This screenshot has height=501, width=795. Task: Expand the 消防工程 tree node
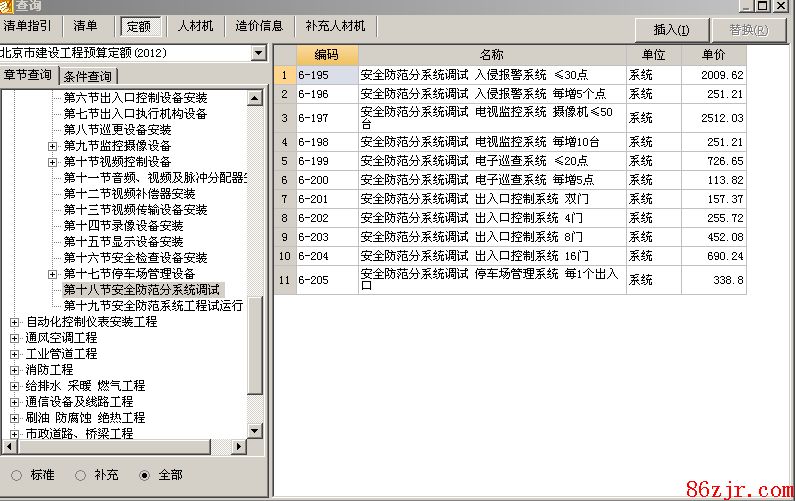pos(14,370)
